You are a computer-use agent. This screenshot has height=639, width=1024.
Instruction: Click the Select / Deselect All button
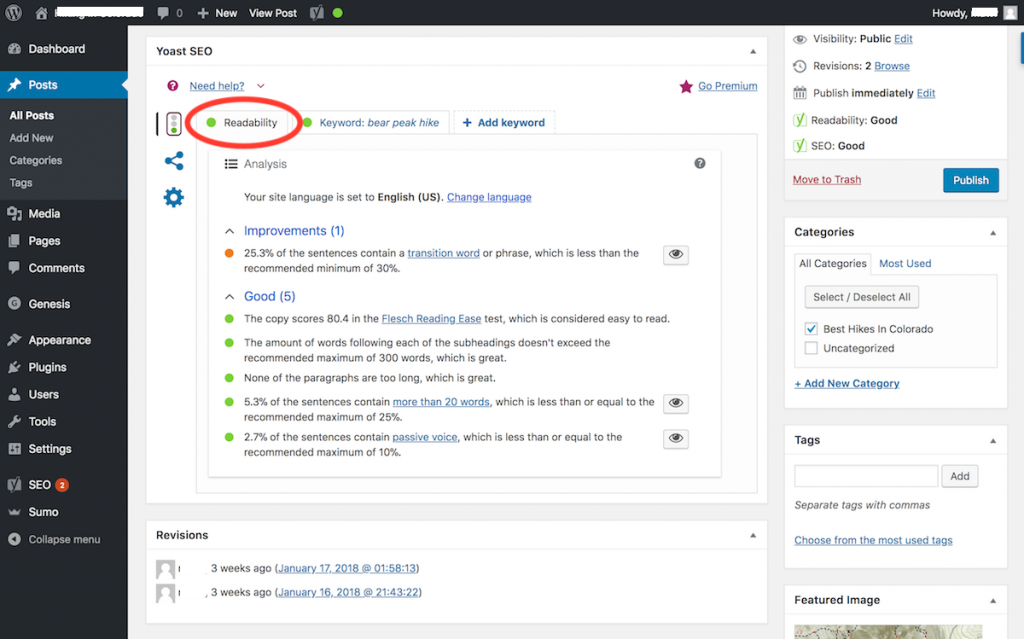tap(861, 297)
